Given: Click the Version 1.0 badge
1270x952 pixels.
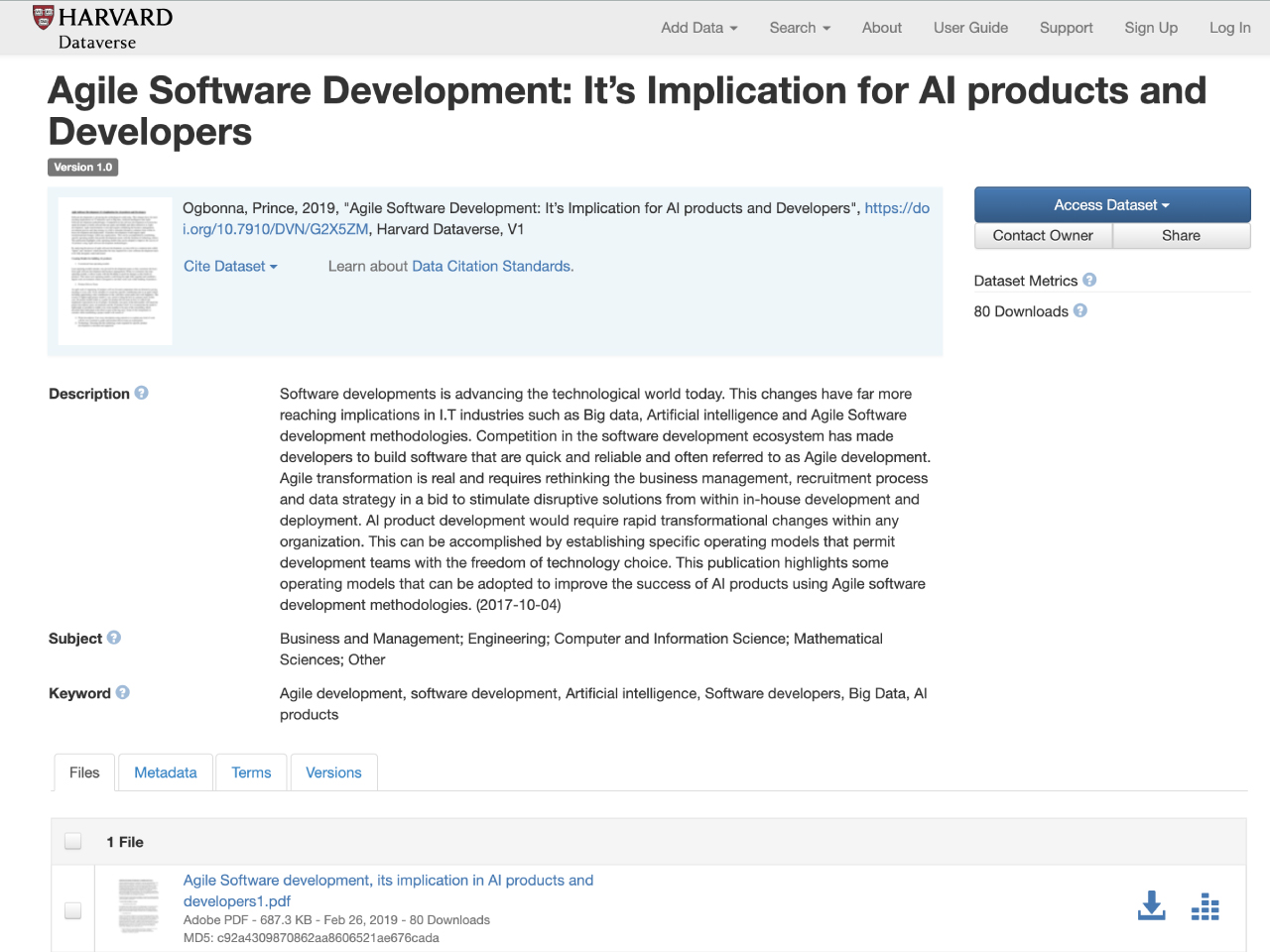Looking at the screenshot, I should pos(83,167).
